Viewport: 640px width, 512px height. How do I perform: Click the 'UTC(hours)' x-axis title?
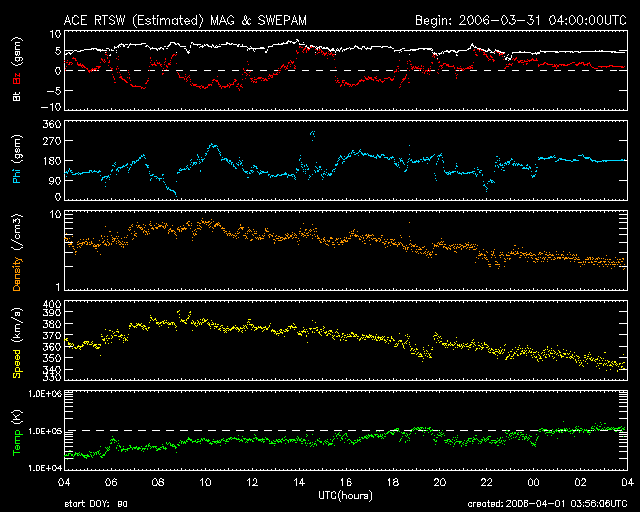(345, 496)
